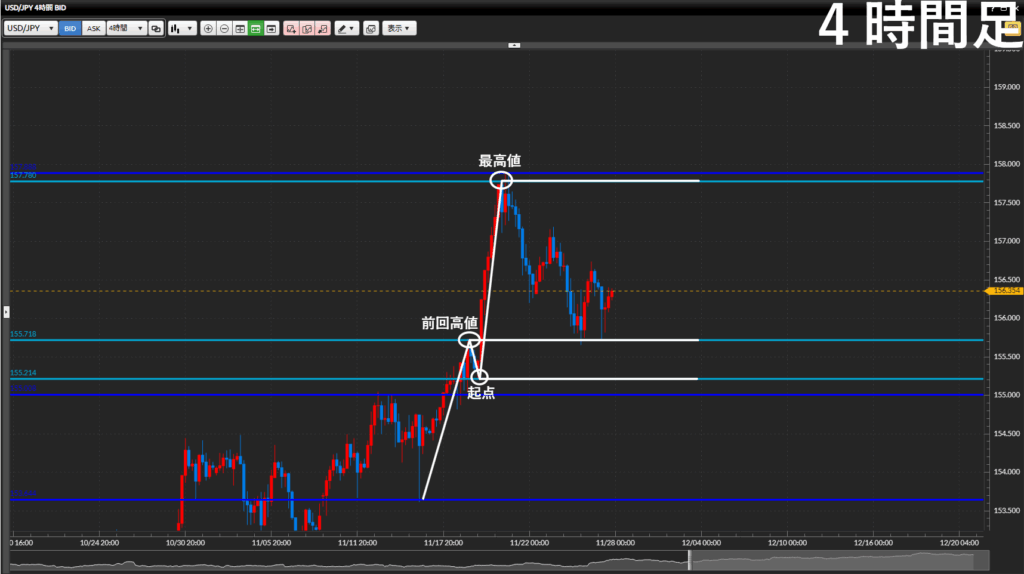The width and height of the screenshot is (1024, 574).
Task: Toggle the green horizontal fit icon
Action: point(256,28)
